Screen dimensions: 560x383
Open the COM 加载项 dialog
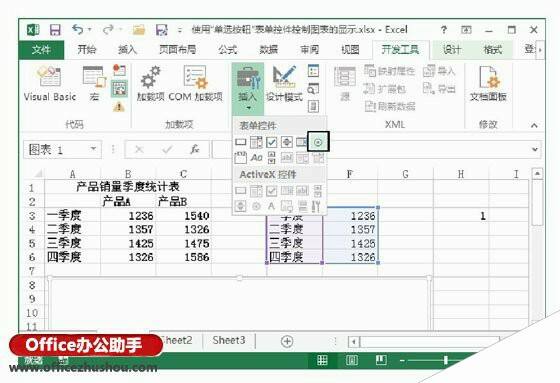(195, 84)
